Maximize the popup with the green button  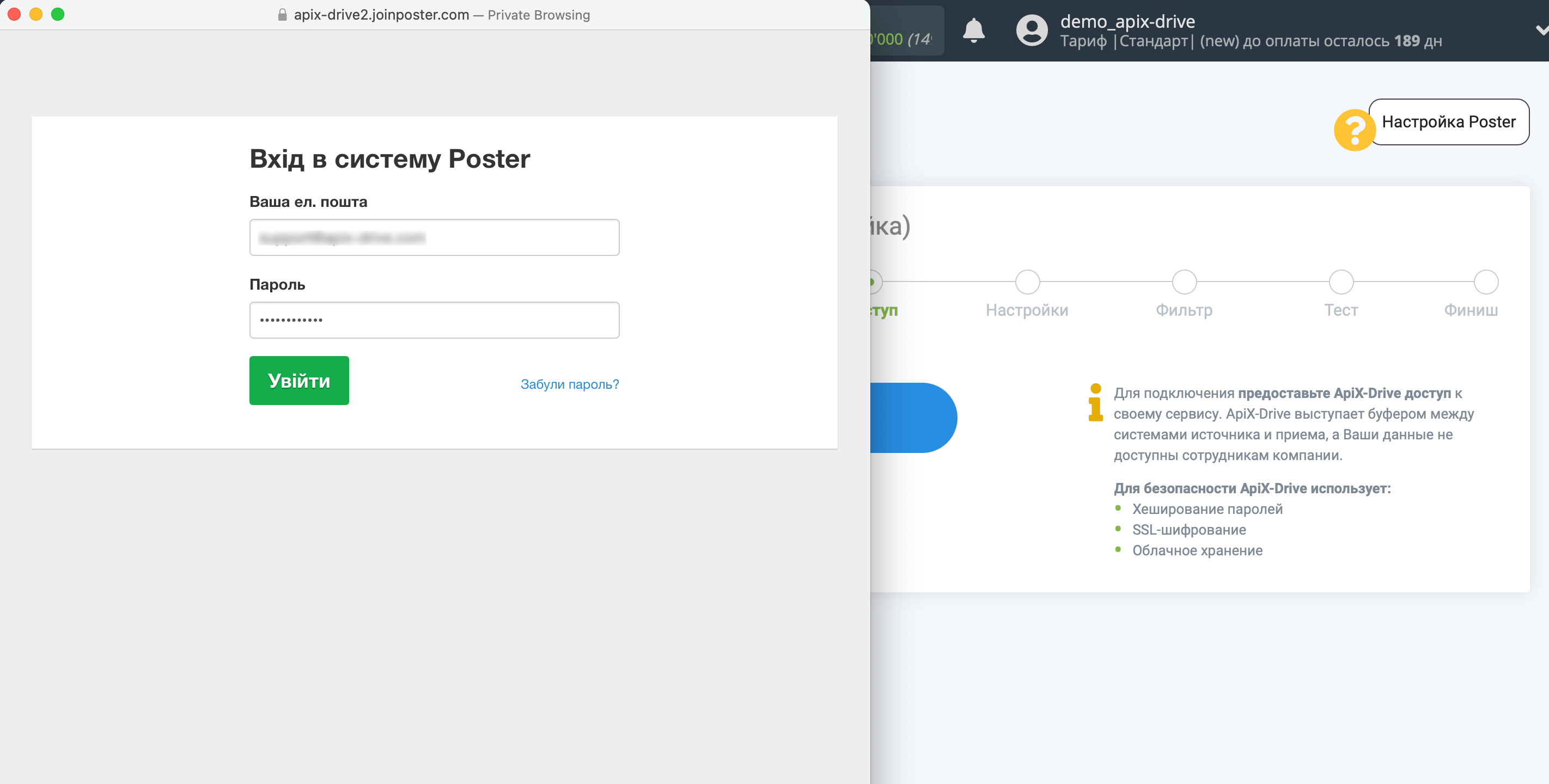point(58,15)
